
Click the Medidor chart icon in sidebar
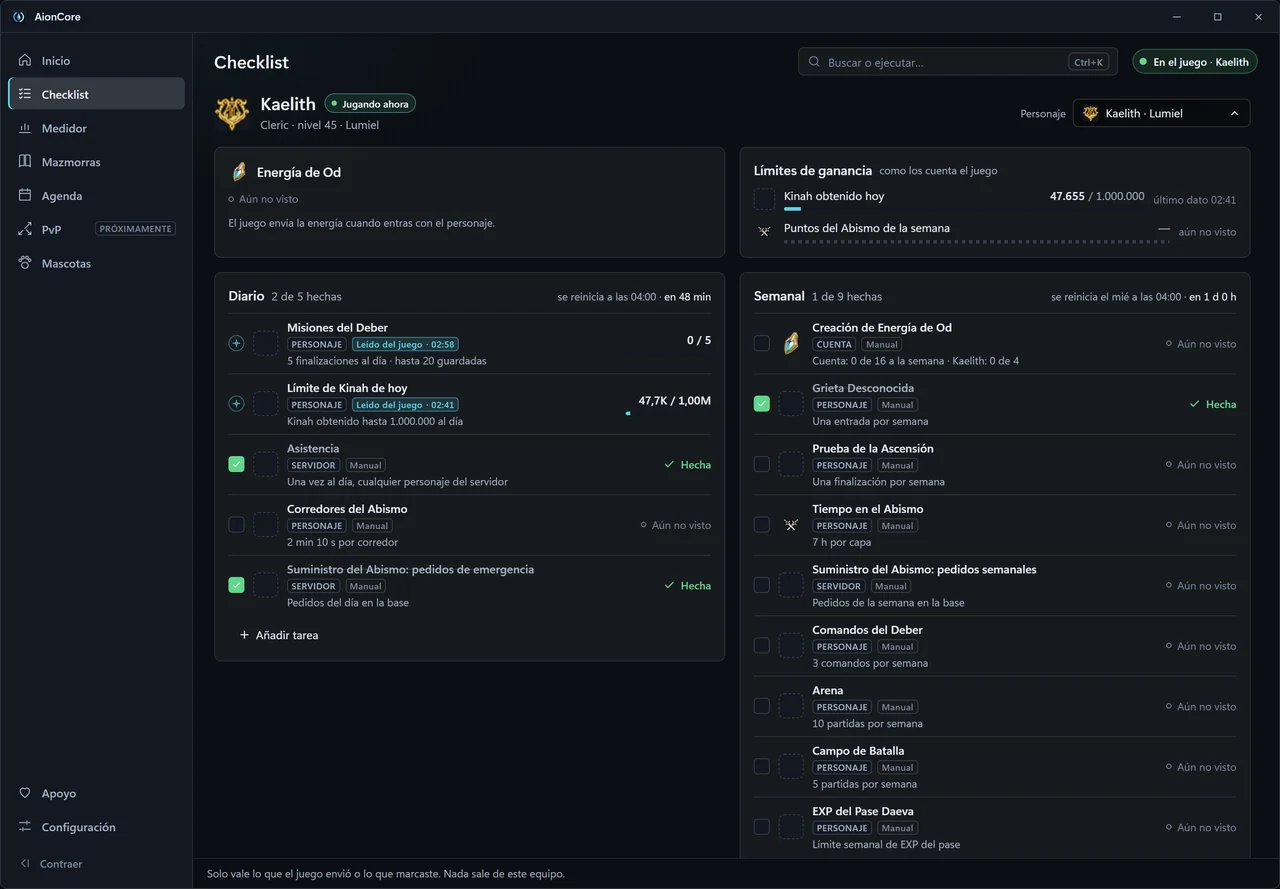(25, 128)
